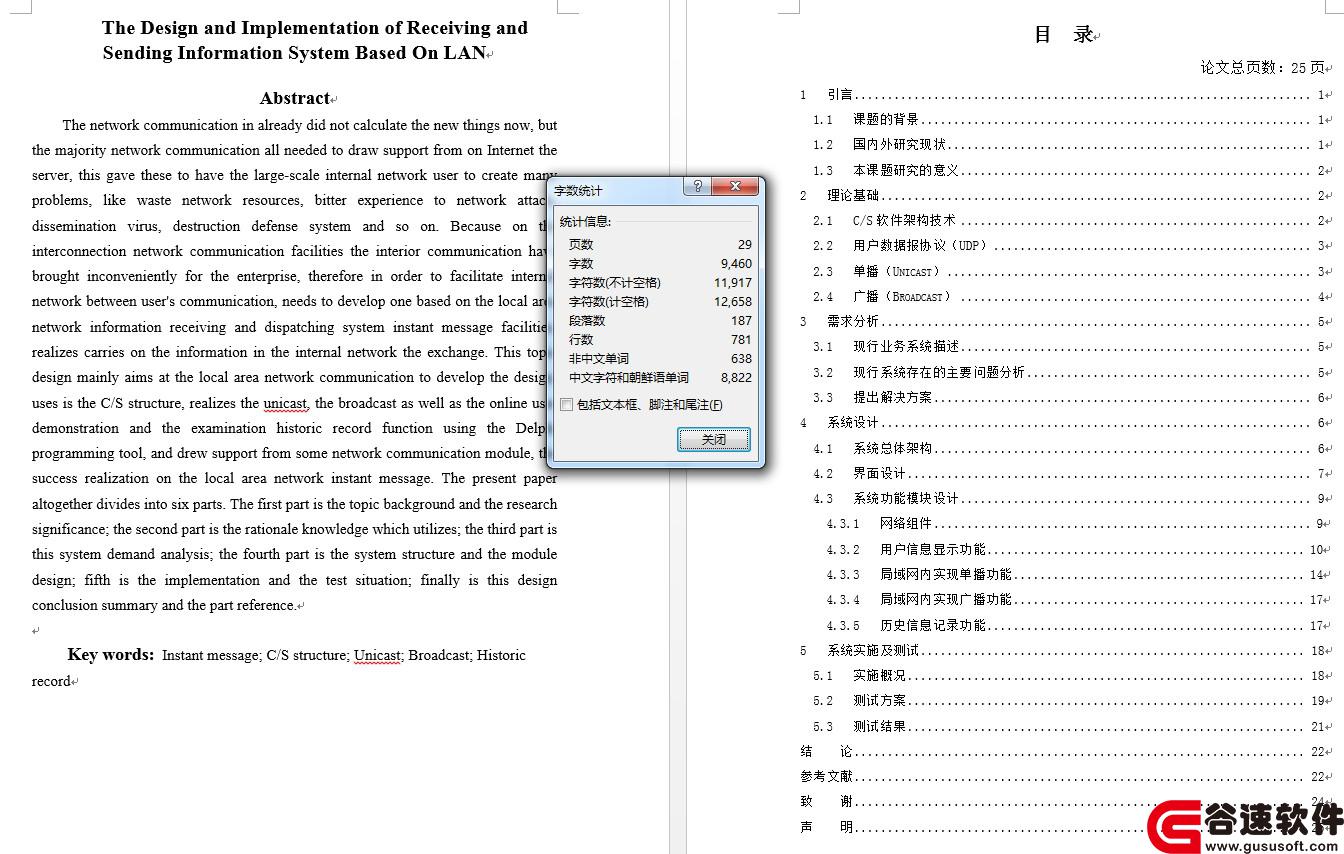Click the 字数统计 dialog title
Image resolution: width=1344 pixels, height=854 pixels.
(578, 190)
